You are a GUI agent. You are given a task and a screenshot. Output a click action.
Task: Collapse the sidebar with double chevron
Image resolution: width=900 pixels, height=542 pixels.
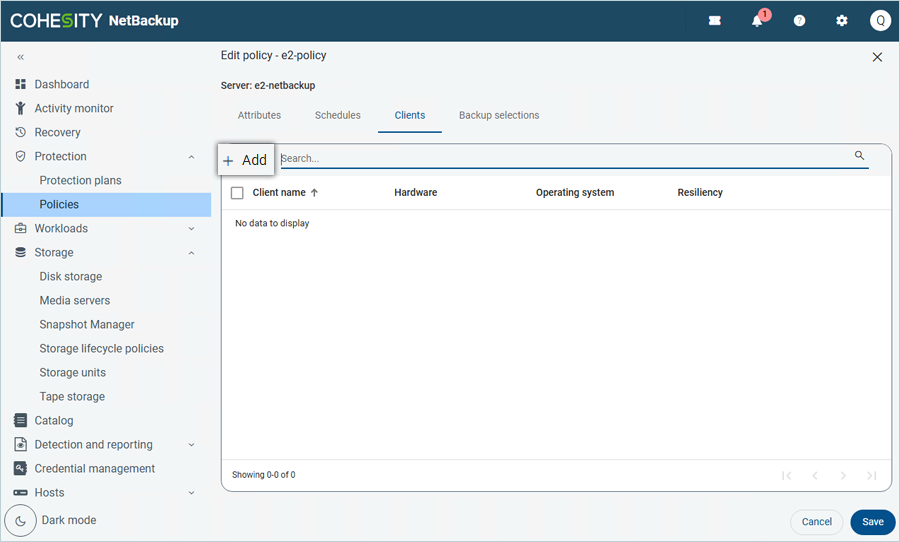click(x=21, y=58)
